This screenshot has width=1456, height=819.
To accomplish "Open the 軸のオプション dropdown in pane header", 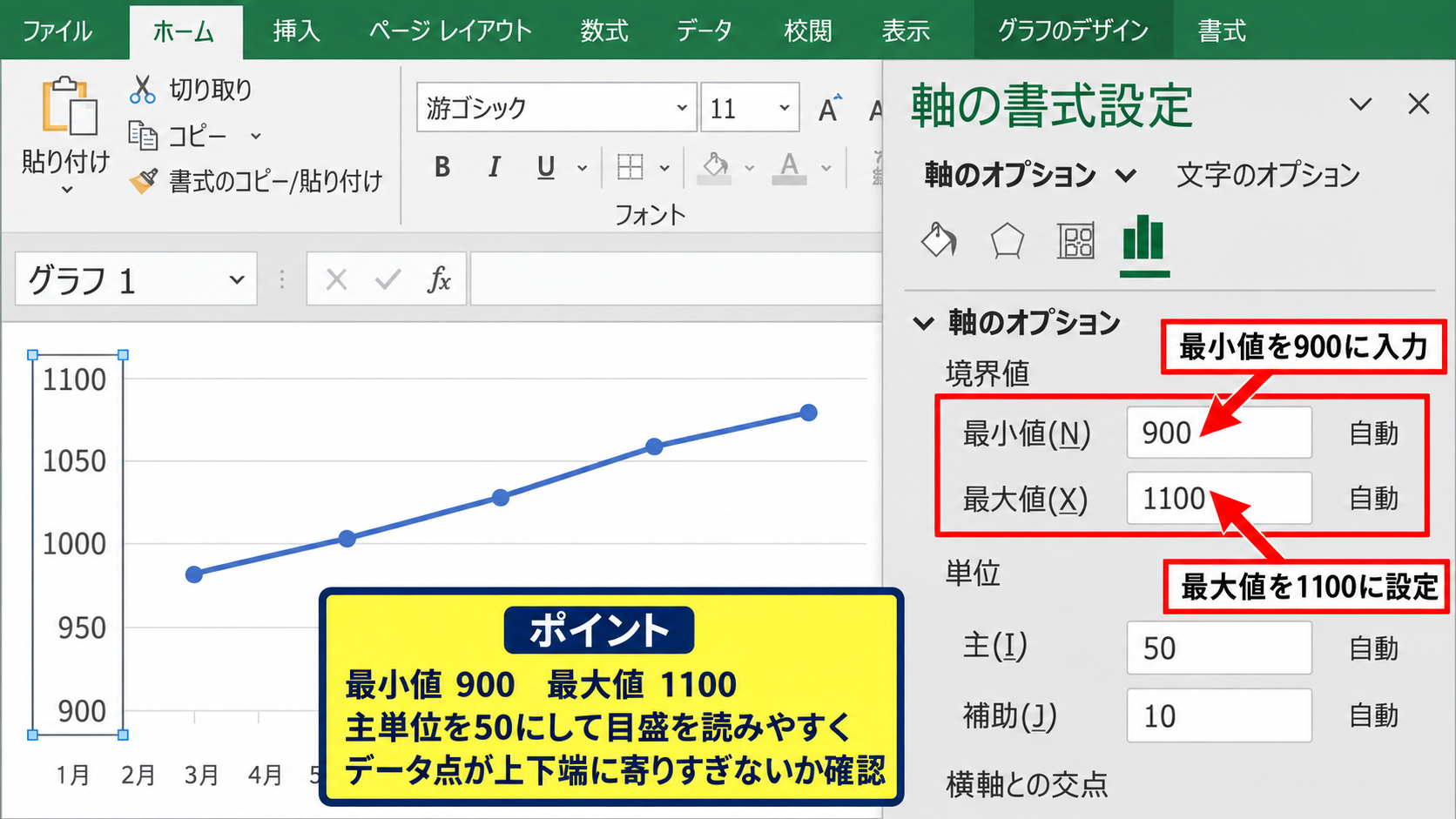I will coord(1126,176).
